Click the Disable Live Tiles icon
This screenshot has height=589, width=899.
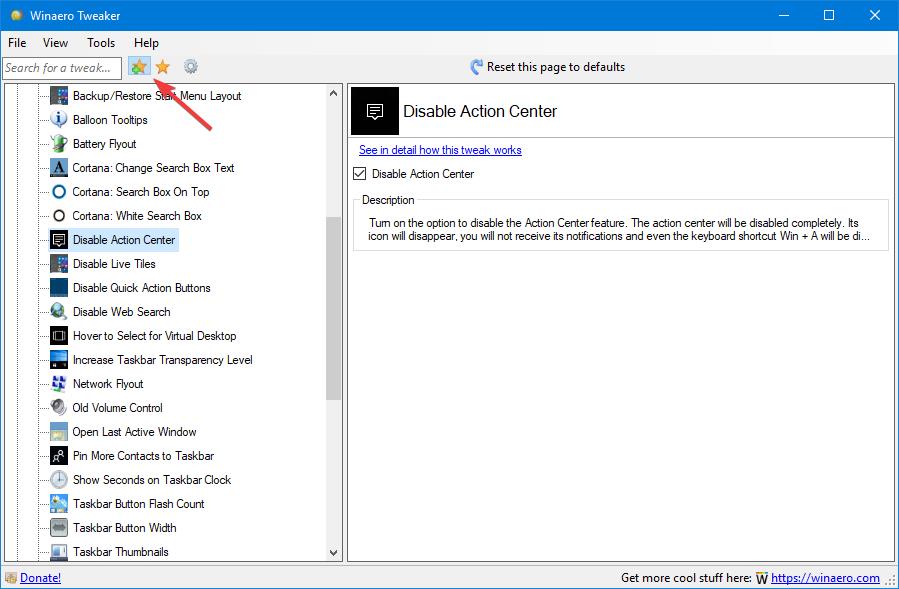[58, 264]
